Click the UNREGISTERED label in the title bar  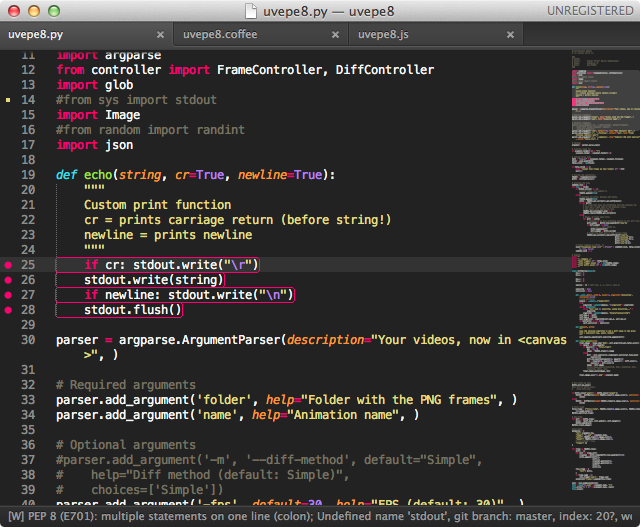point(590,11)
